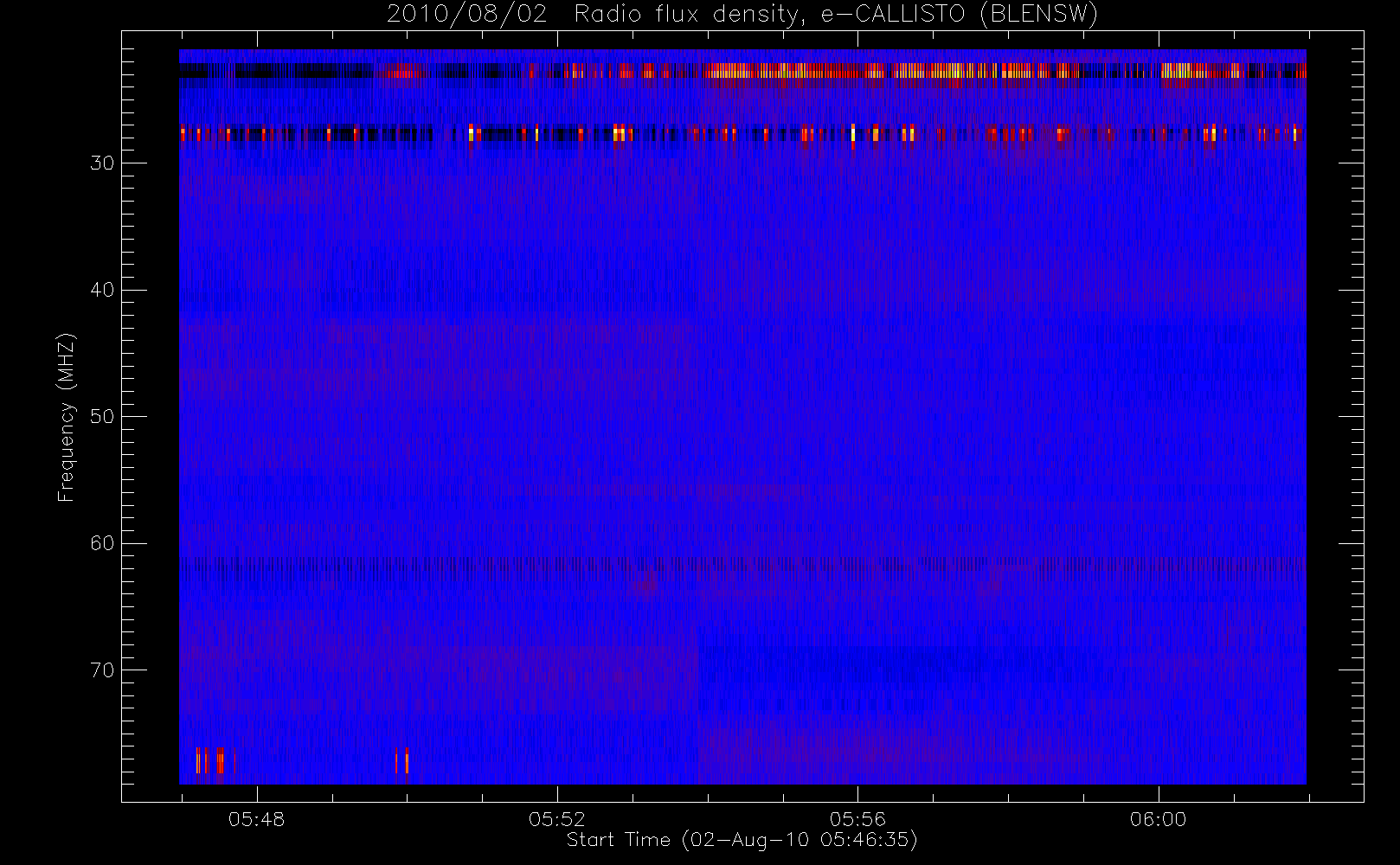
Task: Click the 60 frequency tick label
Action: pyautogui.click(x=102, y=543)
